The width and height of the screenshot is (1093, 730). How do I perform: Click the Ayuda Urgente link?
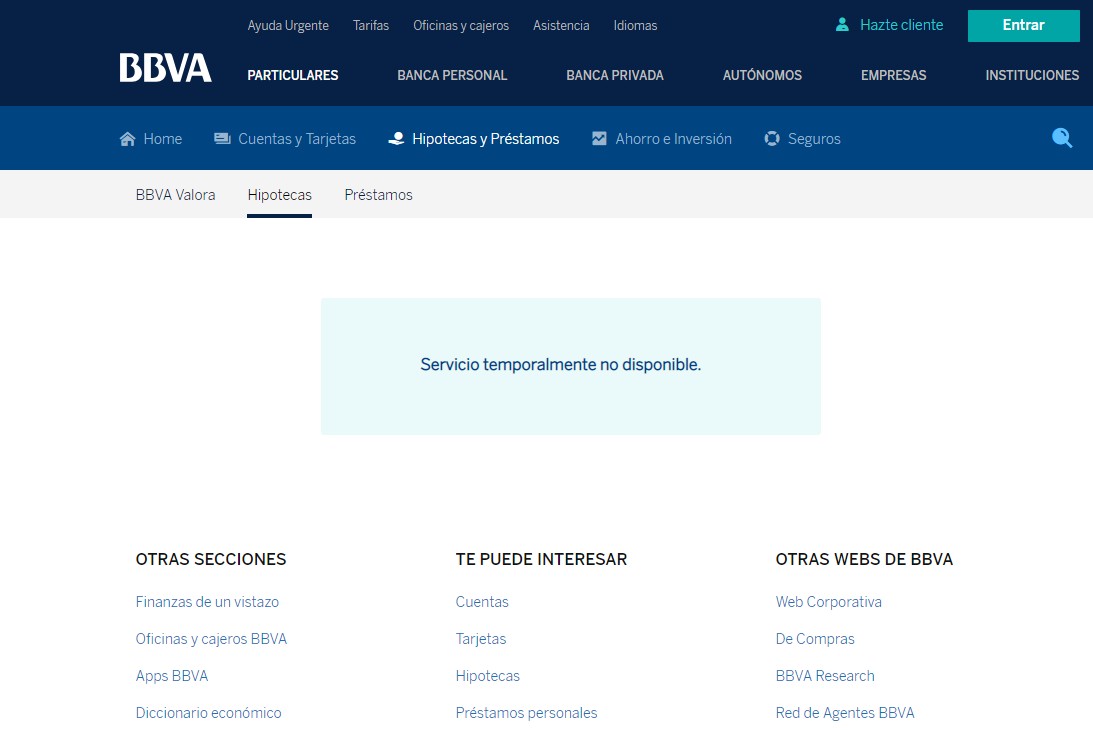(288, 26)
